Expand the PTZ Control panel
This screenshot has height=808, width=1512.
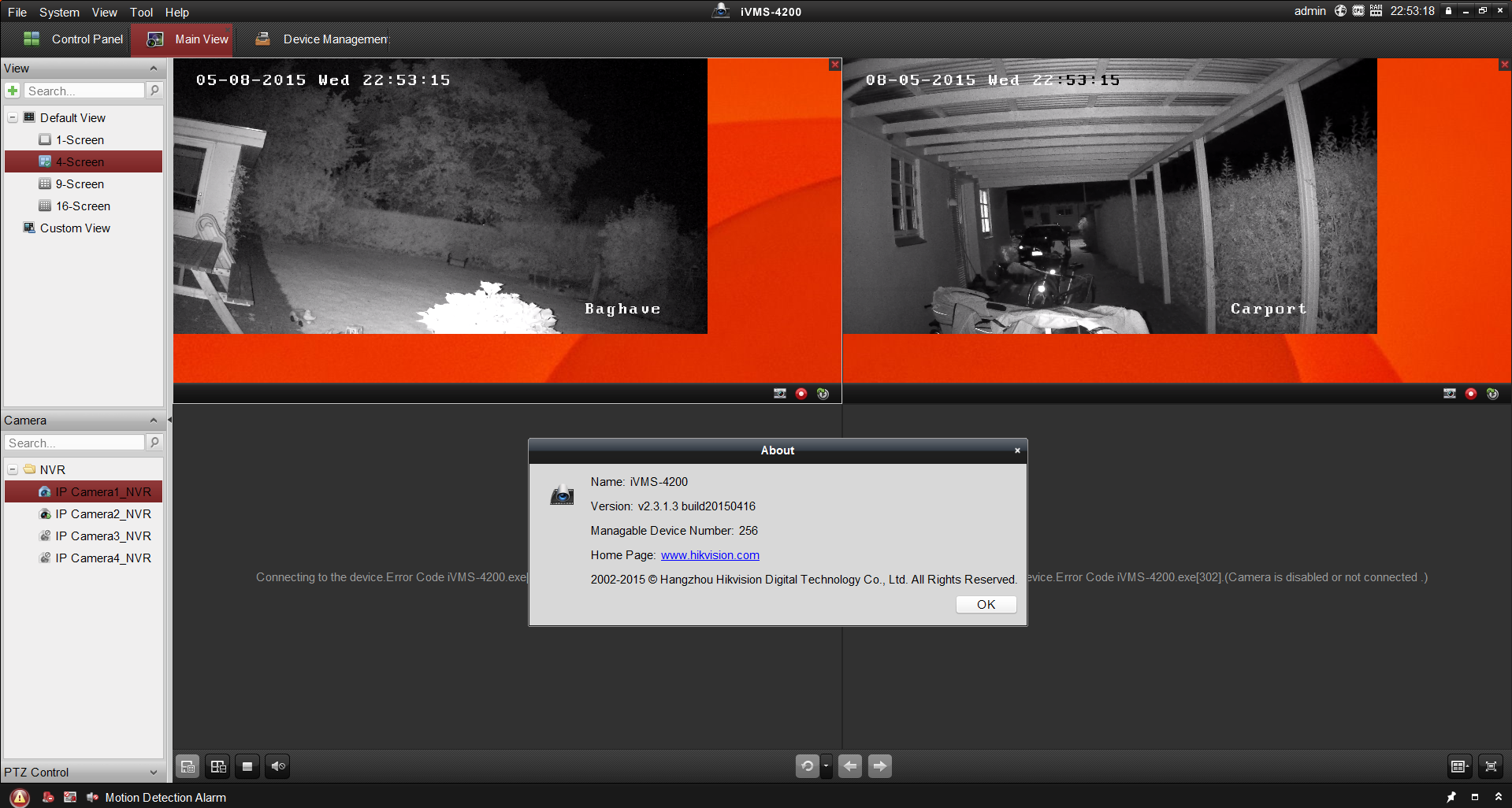point(153,773)
